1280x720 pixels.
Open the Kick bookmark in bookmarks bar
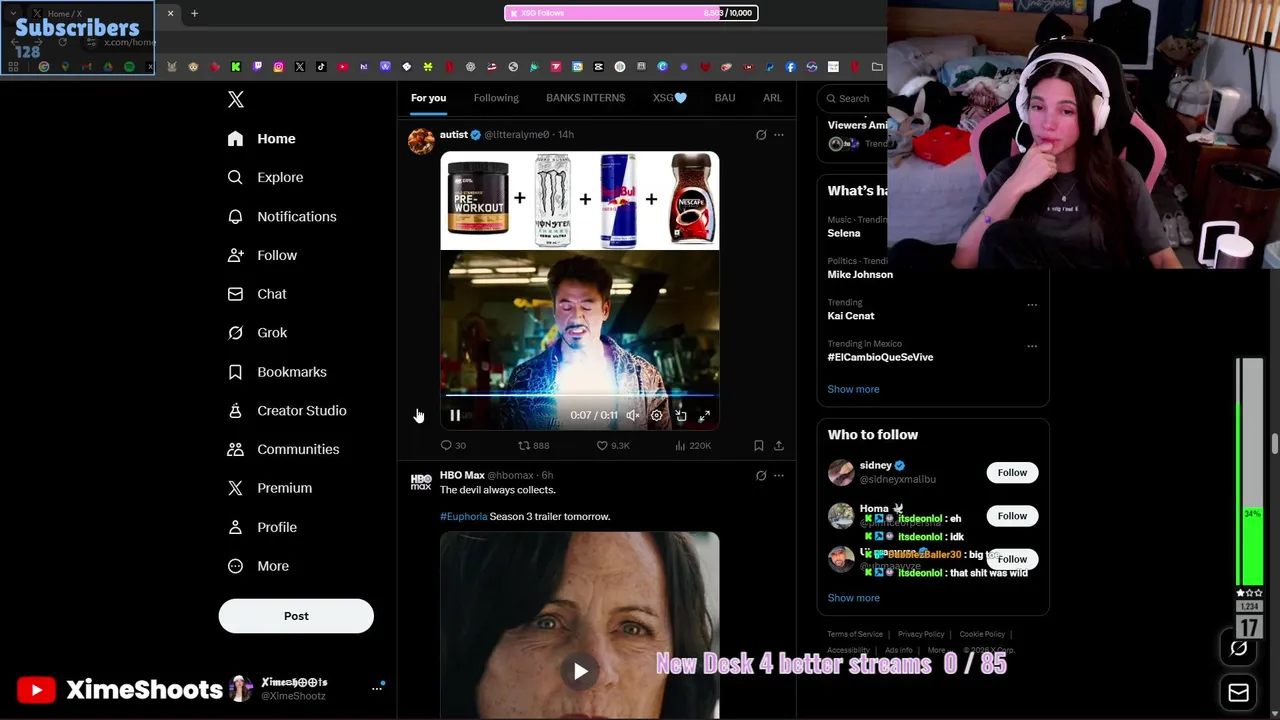[235, 67]
